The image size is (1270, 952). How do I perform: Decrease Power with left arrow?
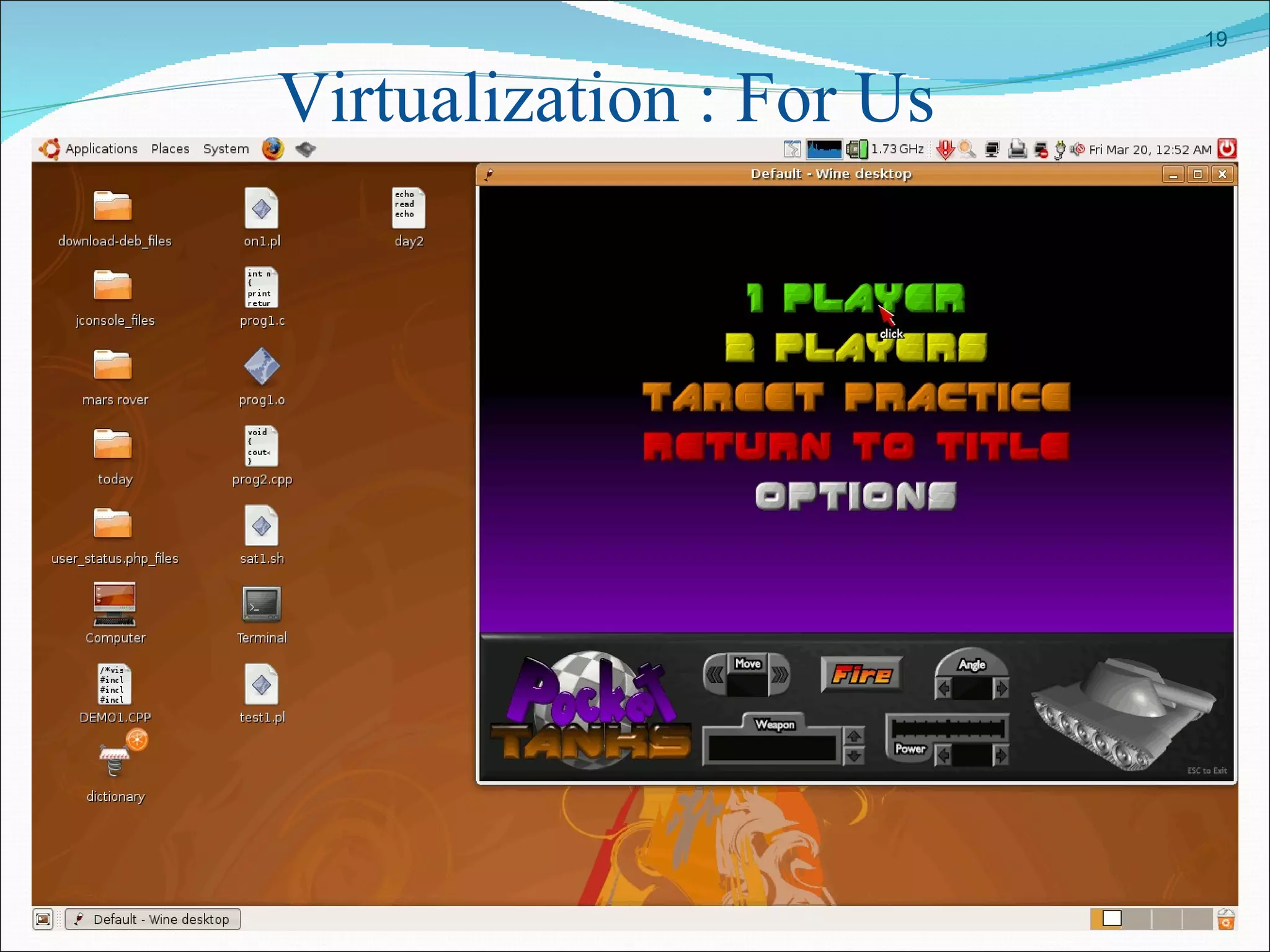pos(943,756)
